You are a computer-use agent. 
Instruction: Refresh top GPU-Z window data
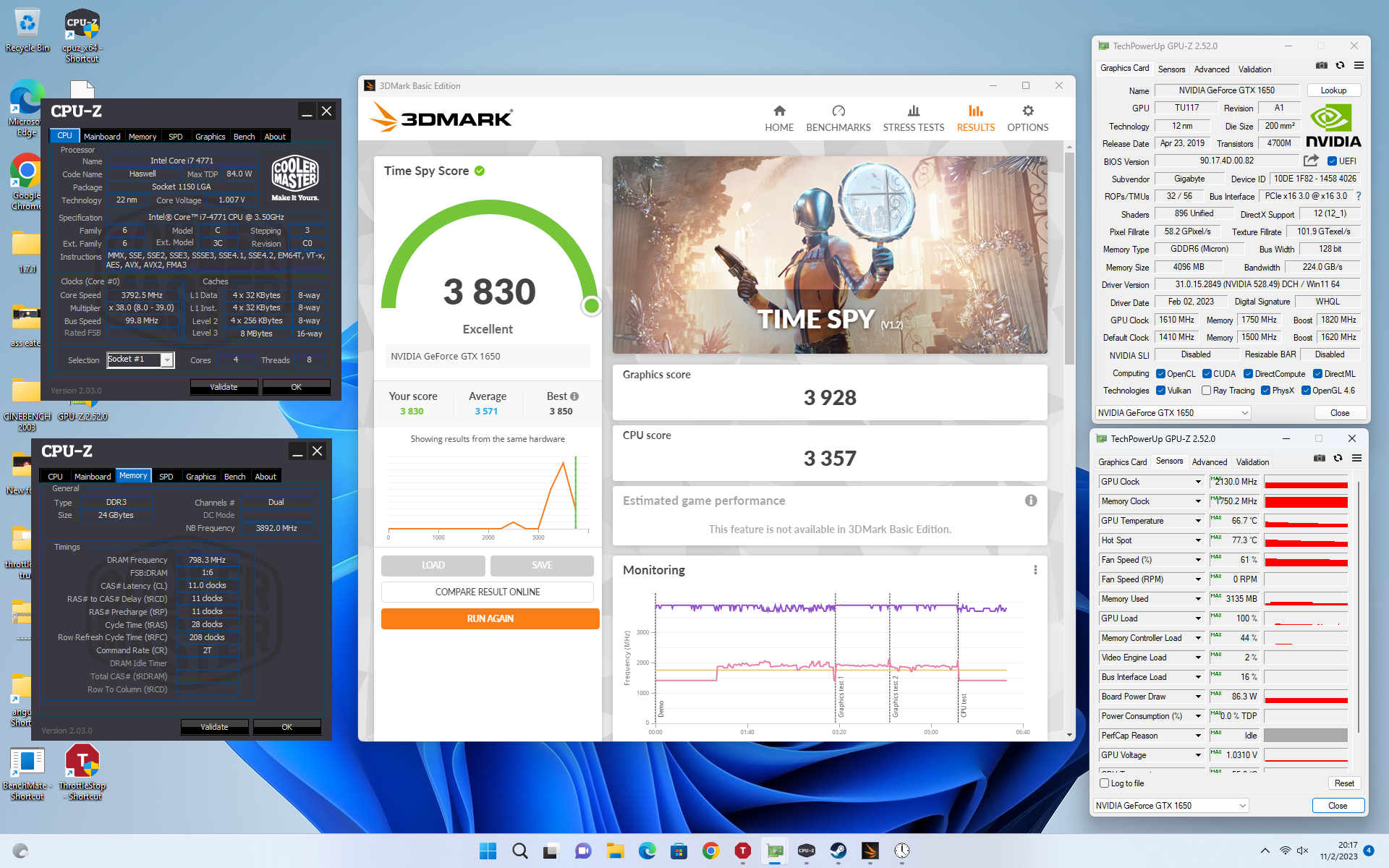tap(1340, 65)
